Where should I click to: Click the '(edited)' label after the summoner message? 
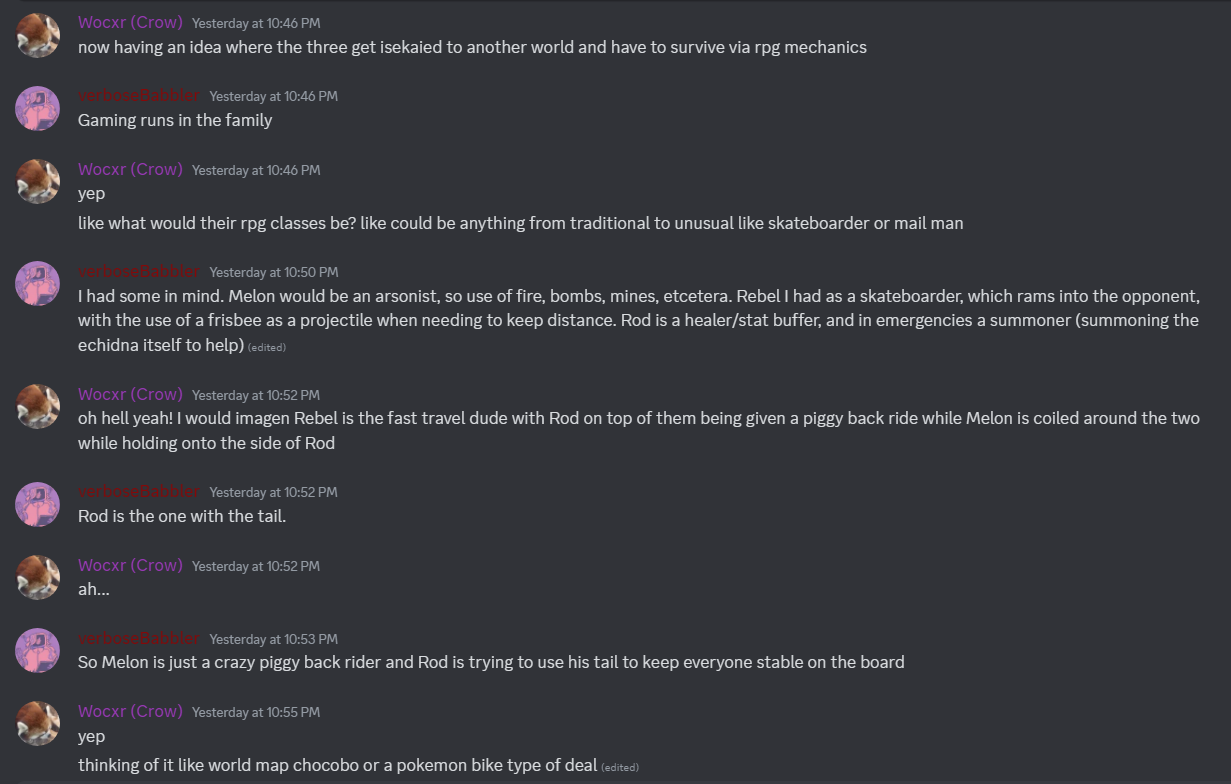coord(267,347)
